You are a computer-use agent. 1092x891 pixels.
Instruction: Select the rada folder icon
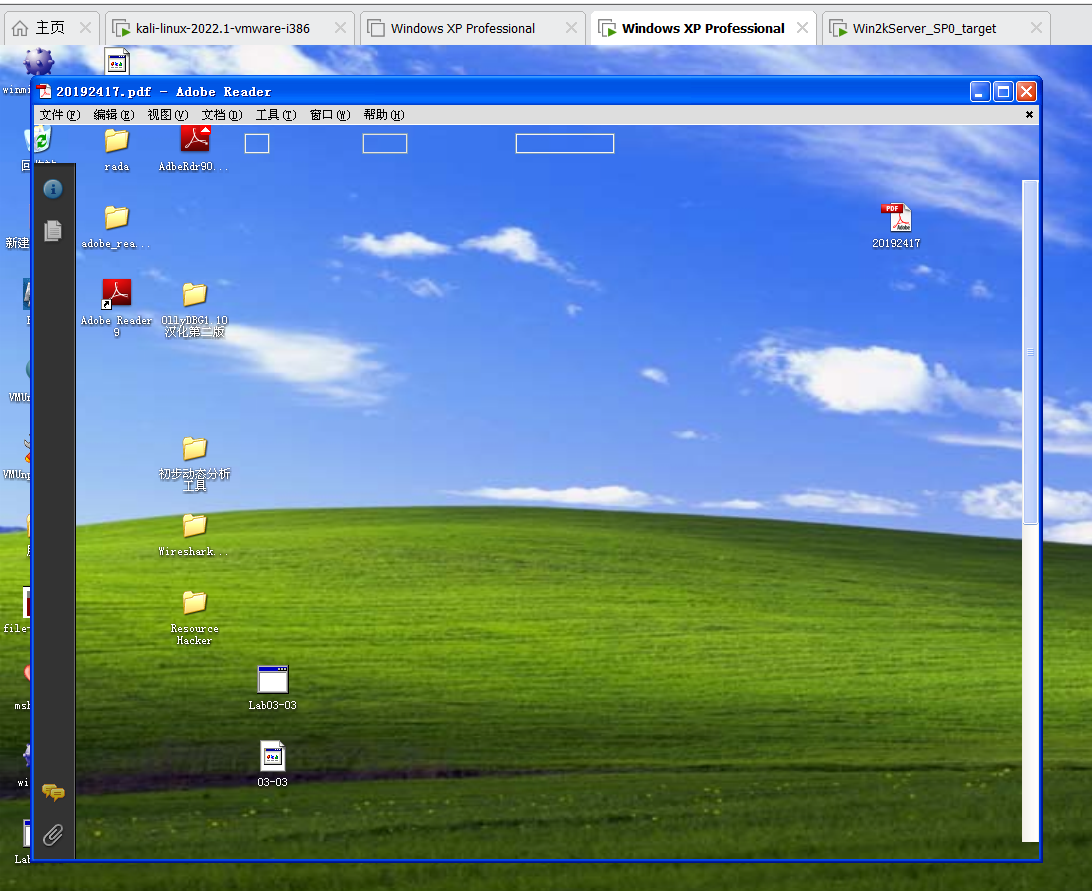tap(116, 141)
